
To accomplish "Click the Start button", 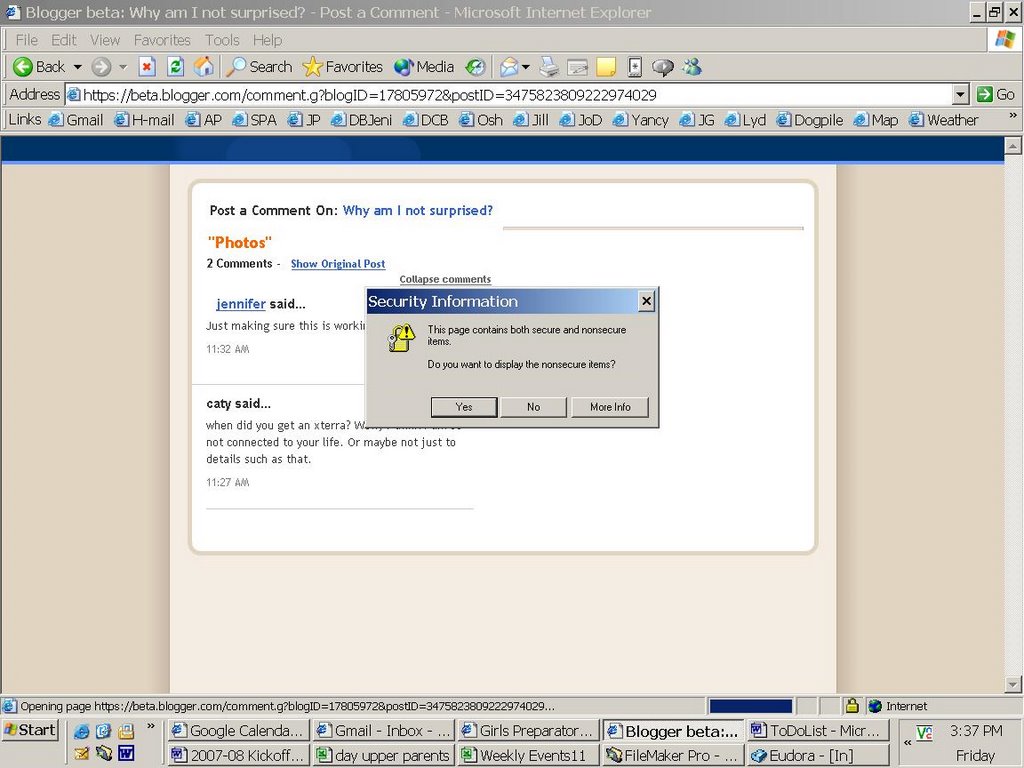I will click(30, 730).
